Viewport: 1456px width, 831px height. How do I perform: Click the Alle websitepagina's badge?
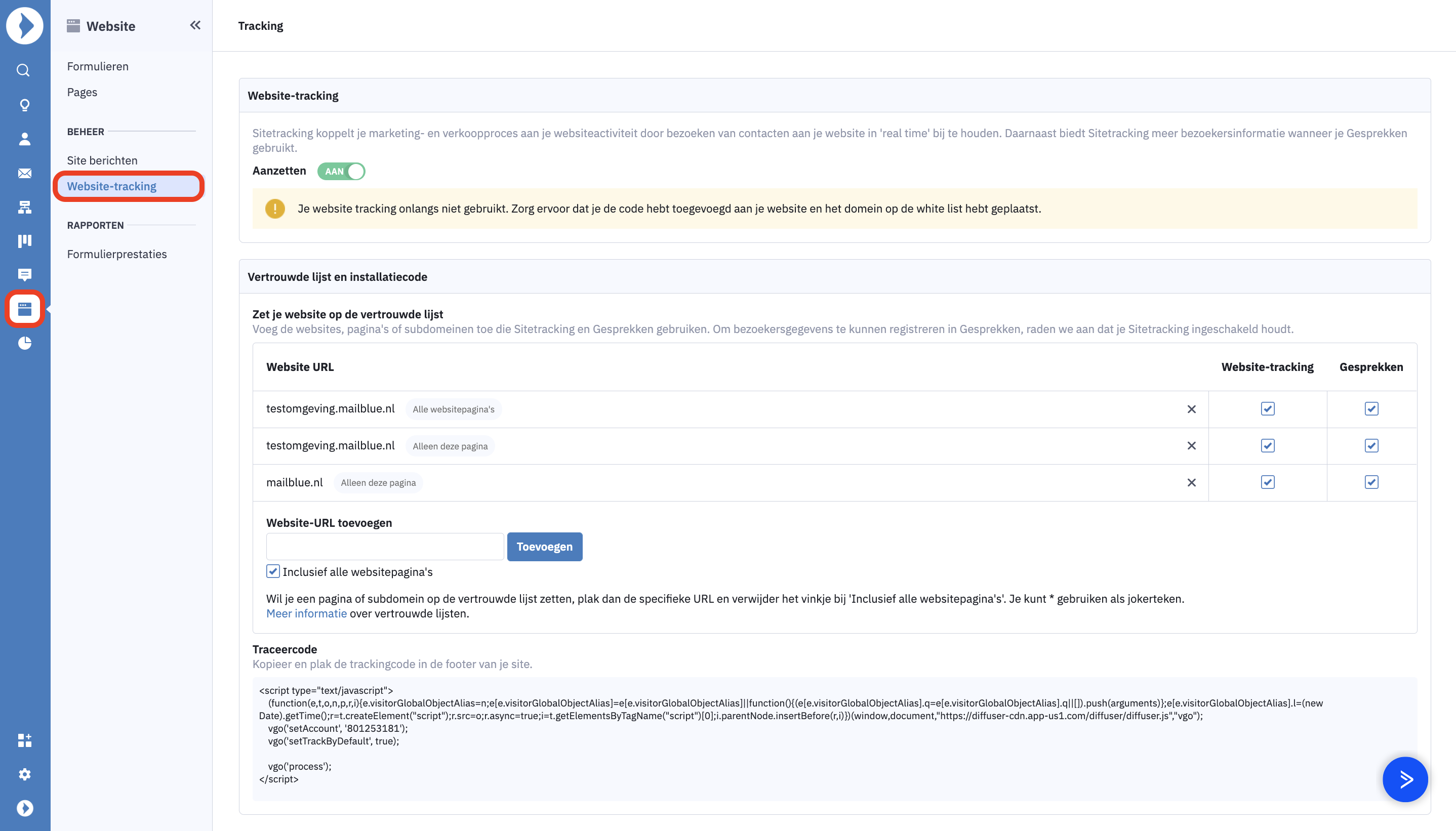tap(454, 409)
